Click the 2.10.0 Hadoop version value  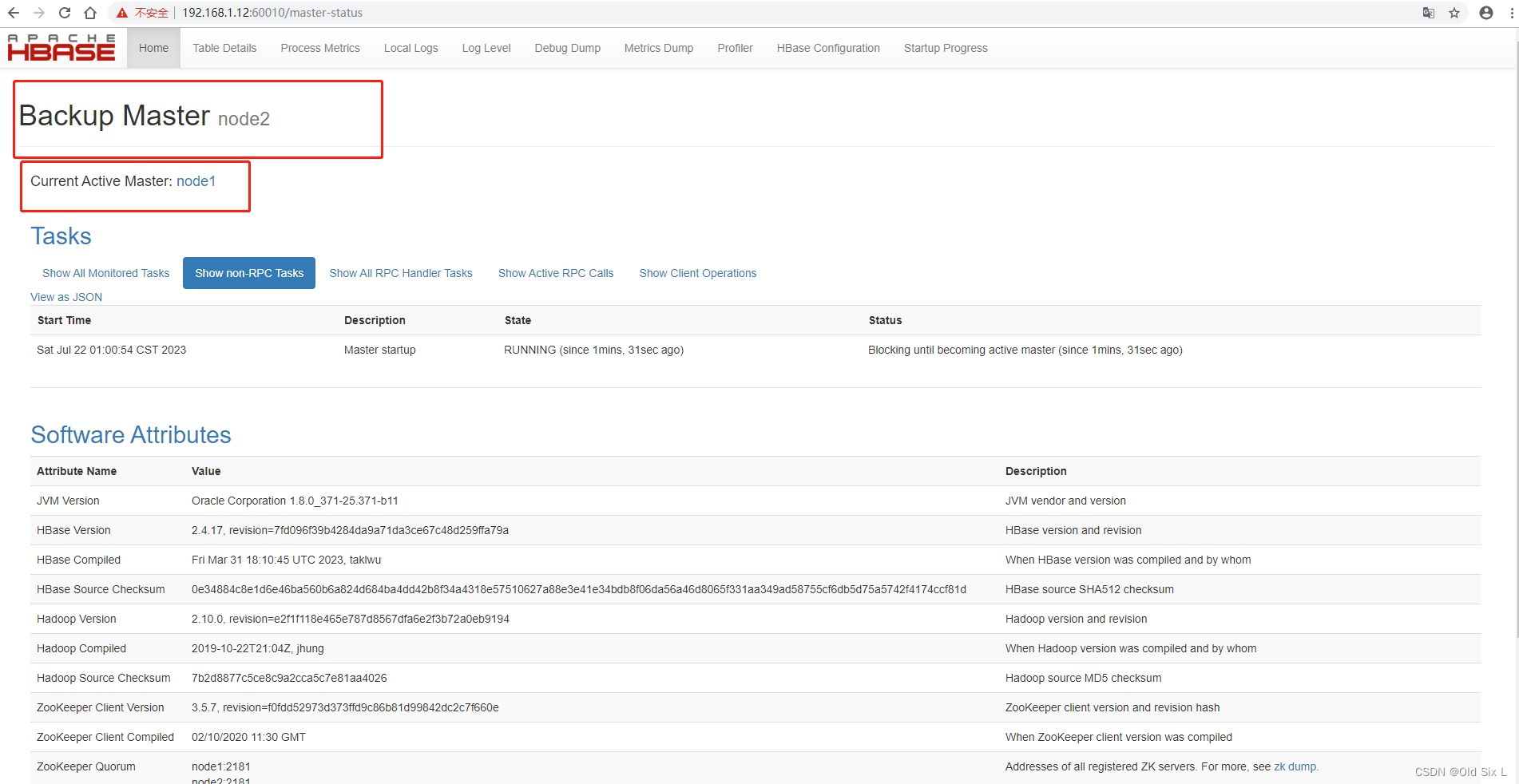point(351,619)
